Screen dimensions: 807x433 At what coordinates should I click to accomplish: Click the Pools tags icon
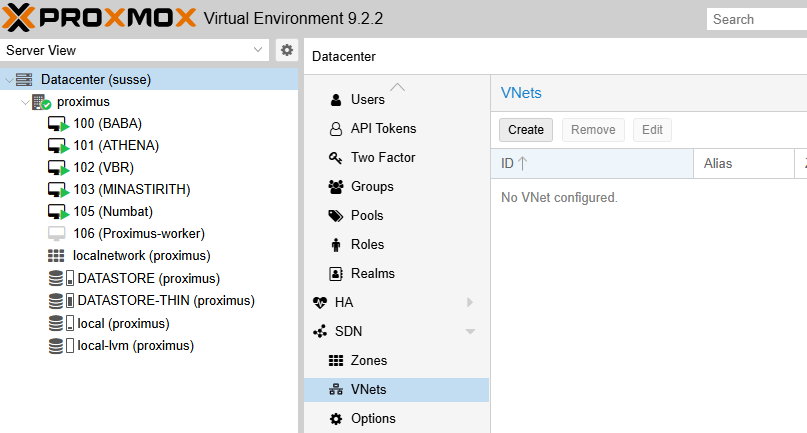click(336, 216)
